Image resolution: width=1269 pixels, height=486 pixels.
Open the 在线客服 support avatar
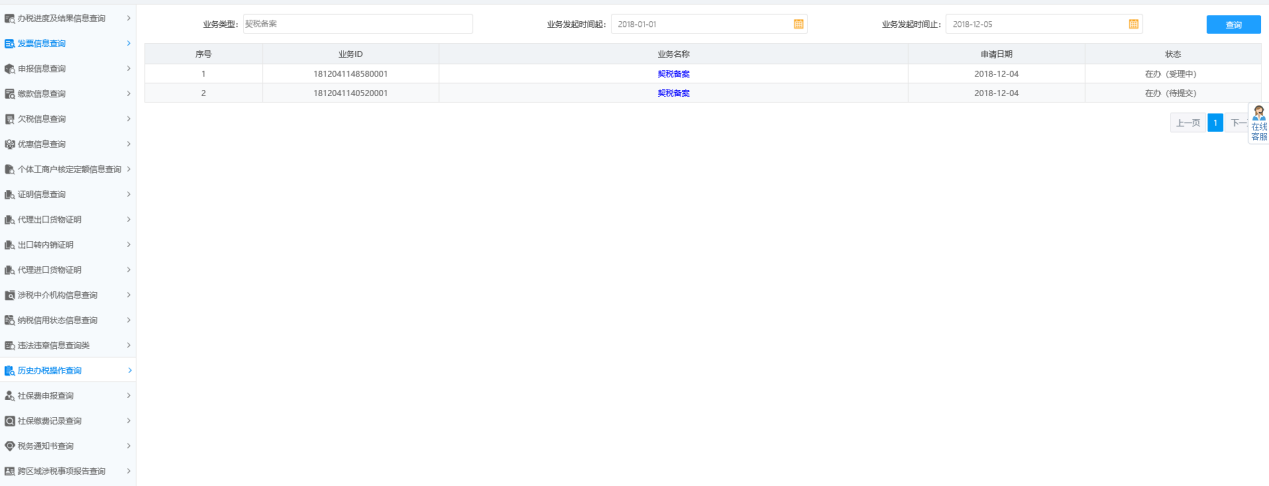(x=1258, y=113)
